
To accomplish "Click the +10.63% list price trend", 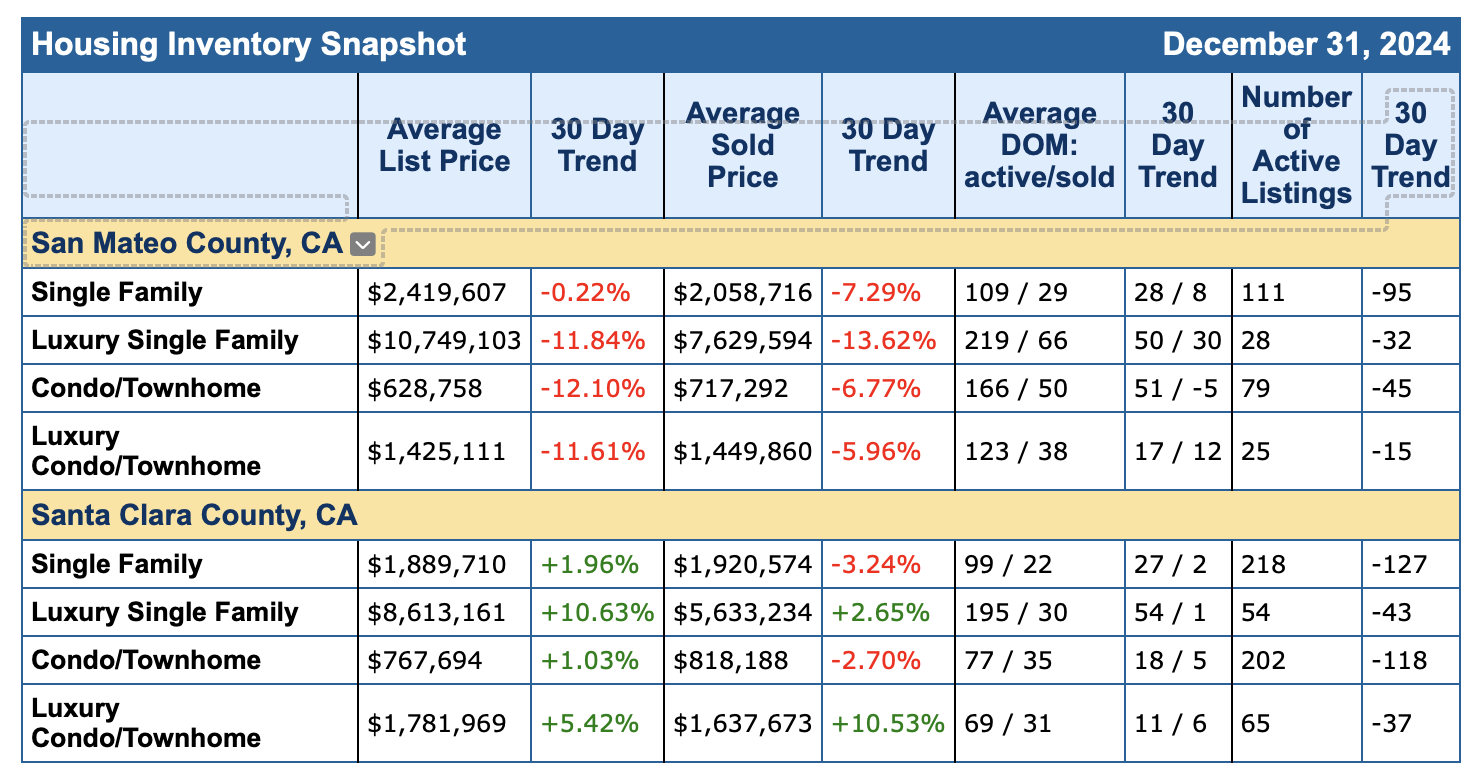I will coord(597,612).
